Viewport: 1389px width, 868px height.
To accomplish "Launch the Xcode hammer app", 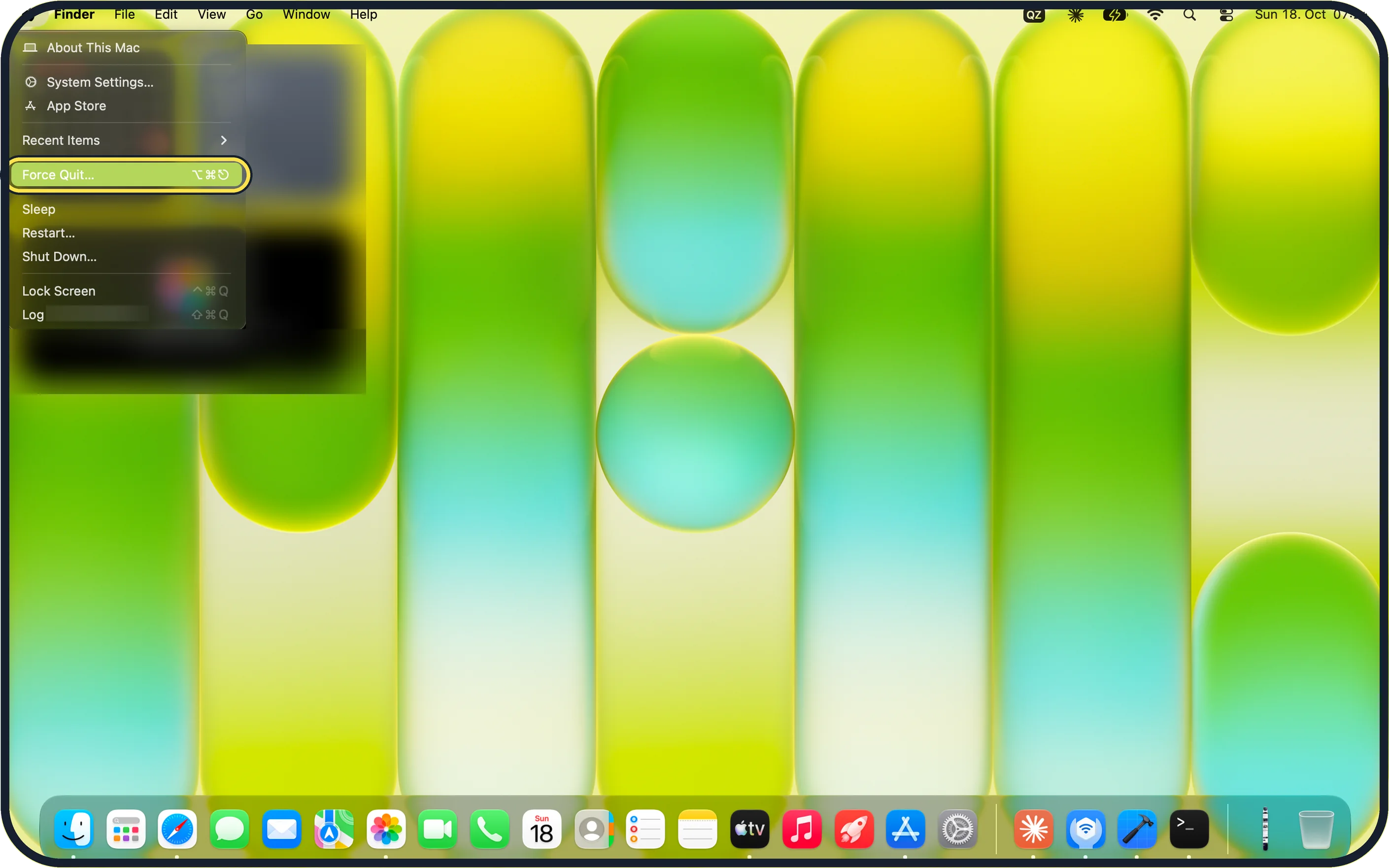I will click(x=1137, y=829).
